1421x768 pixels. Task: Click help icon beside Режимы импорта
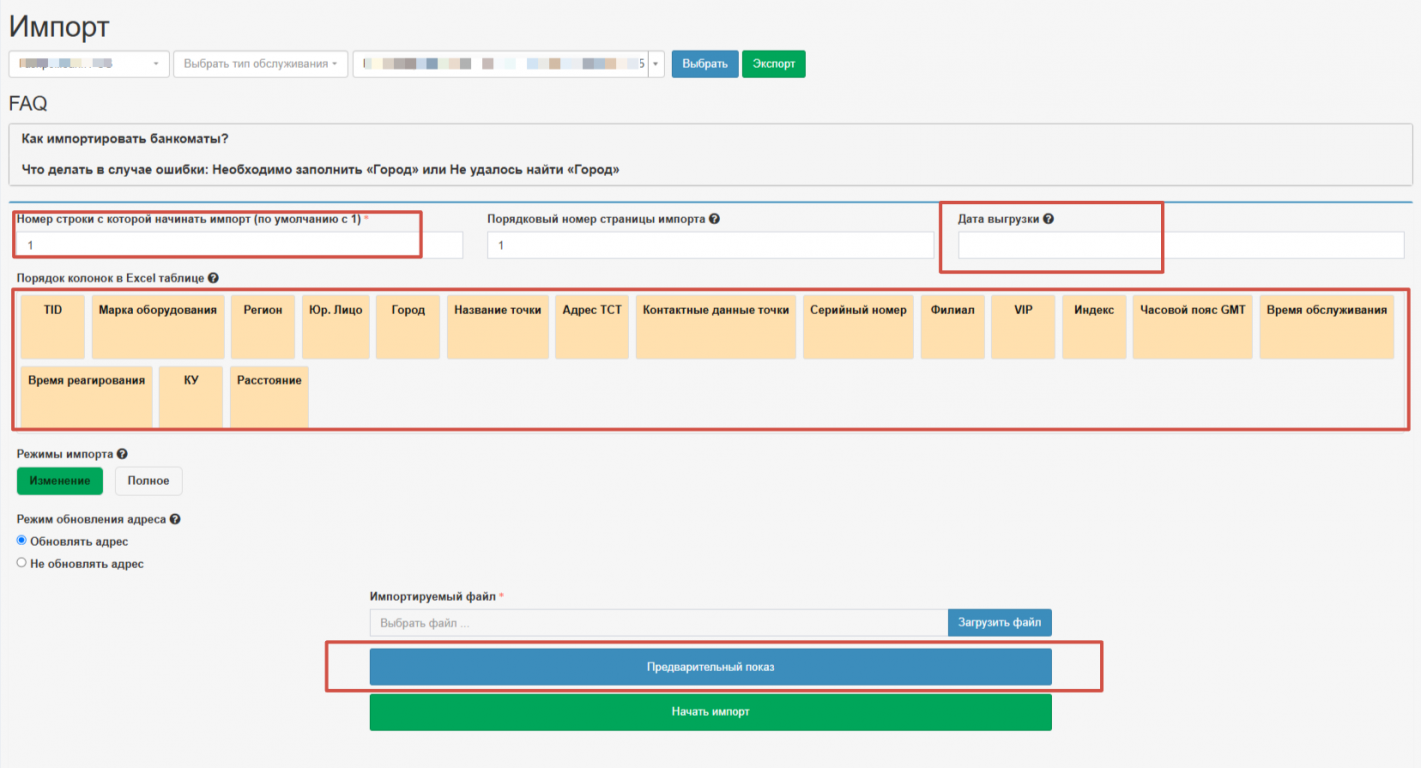click(122, 454)
